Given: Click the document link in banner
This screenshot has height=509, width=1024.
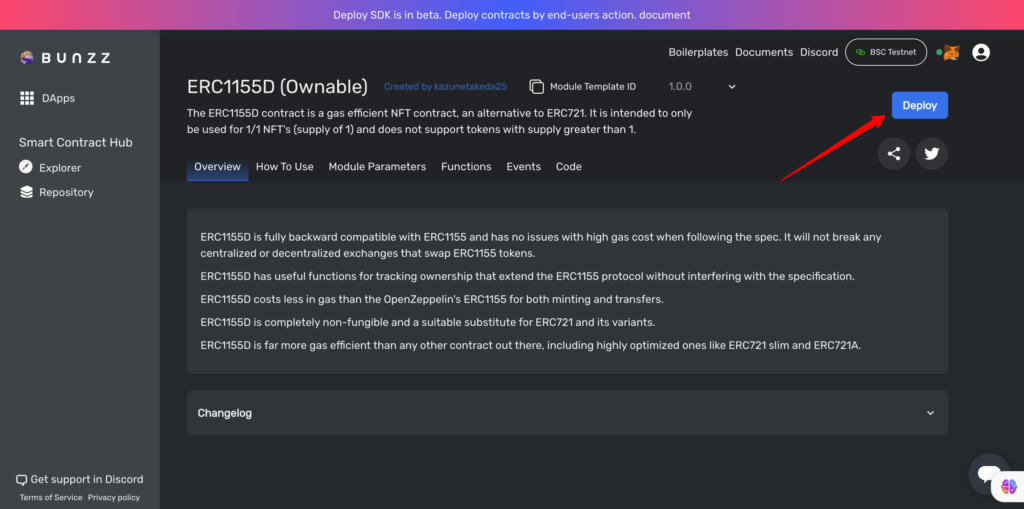Looking at the screenshot, I should point(665,15).
